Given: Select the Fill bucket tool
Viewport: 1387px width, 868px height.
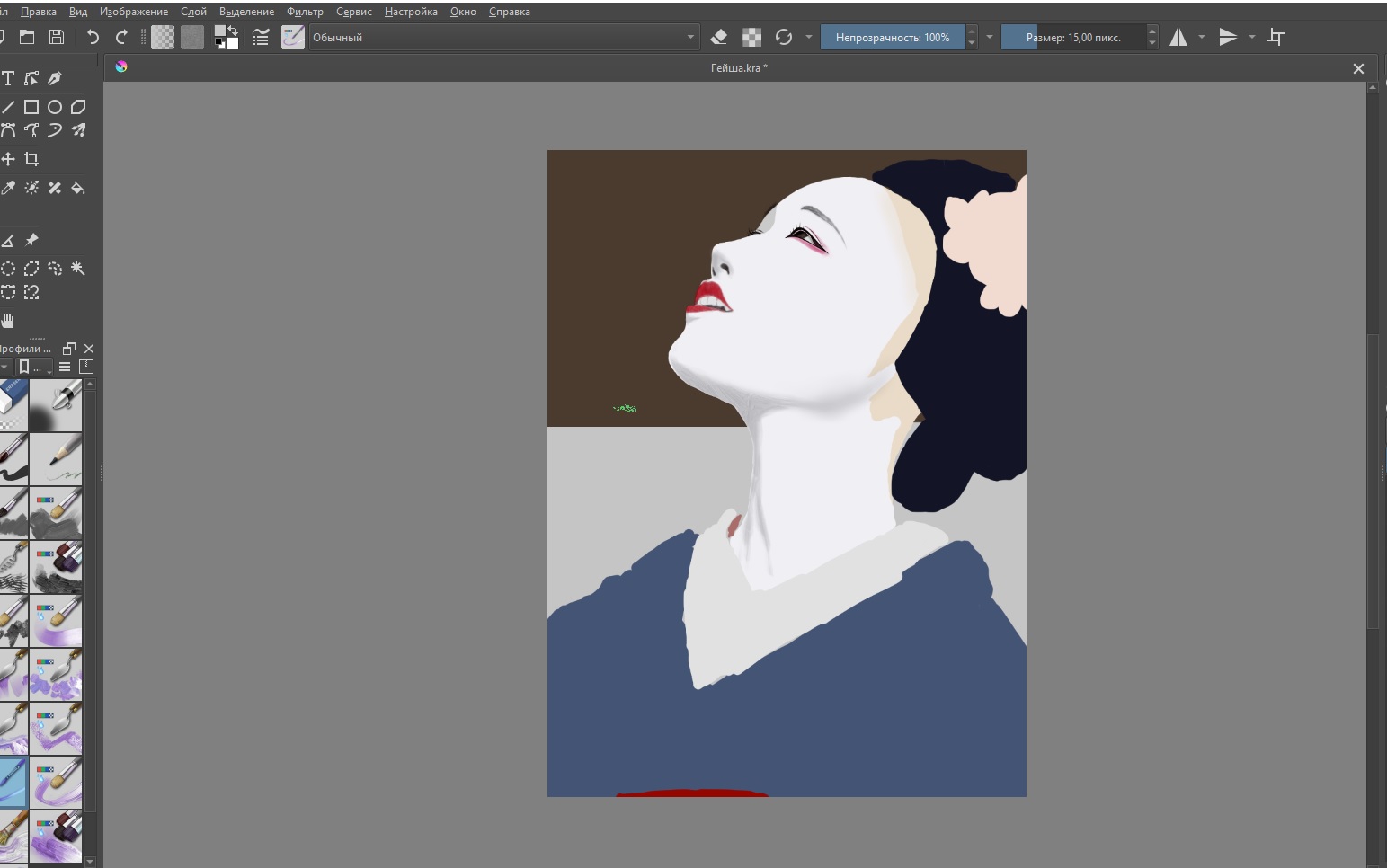Looking at the screenshot, I should pyautogui.click(x=78, y=188).
